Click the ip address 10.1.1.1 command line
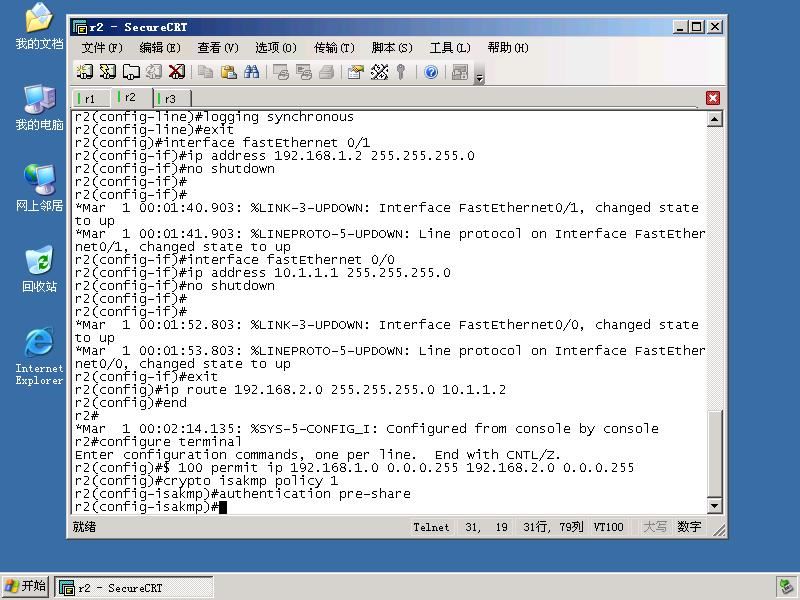800x600 pixels. pos(263,273)
